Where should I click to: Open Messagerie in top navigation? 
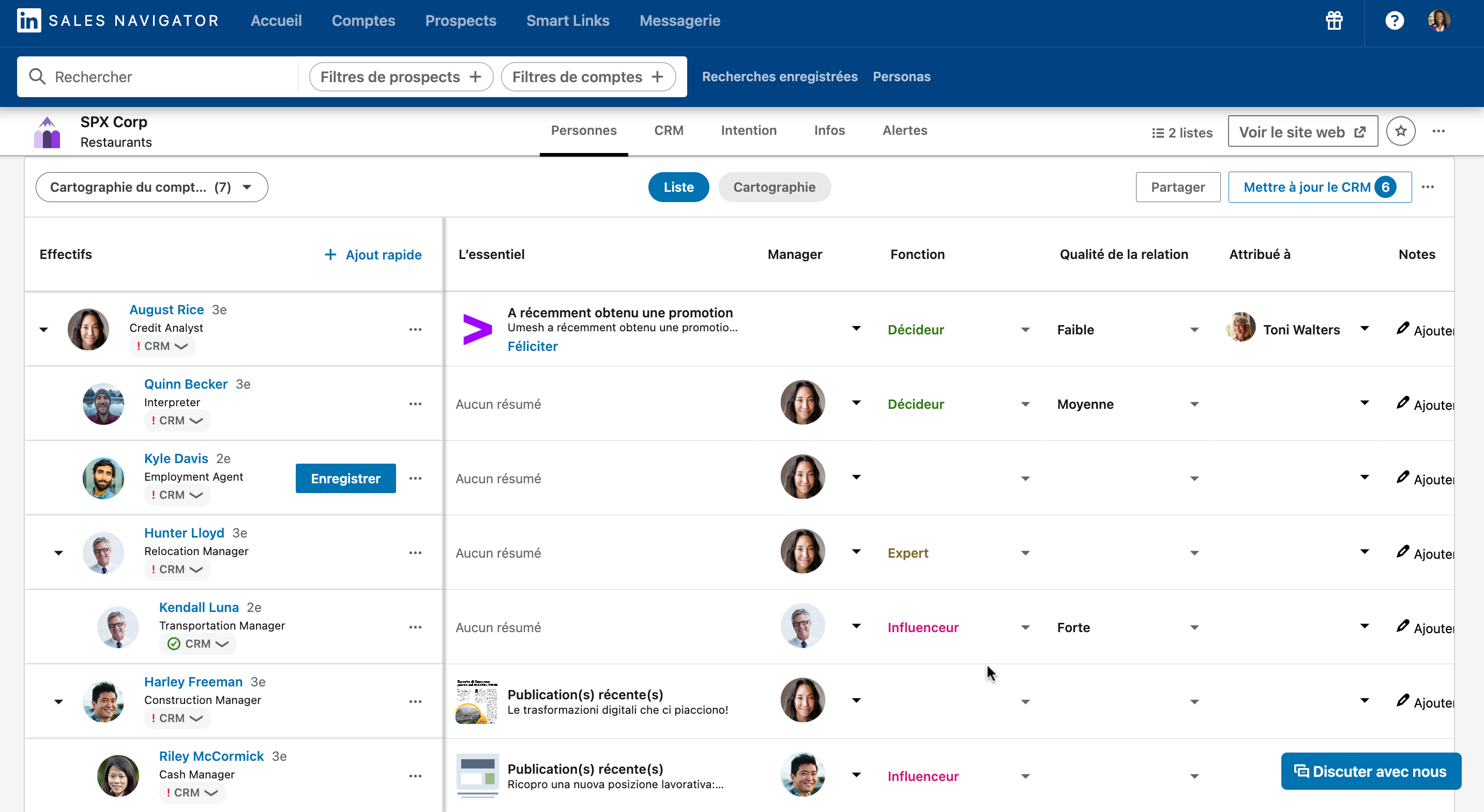[x=680, y=21]
